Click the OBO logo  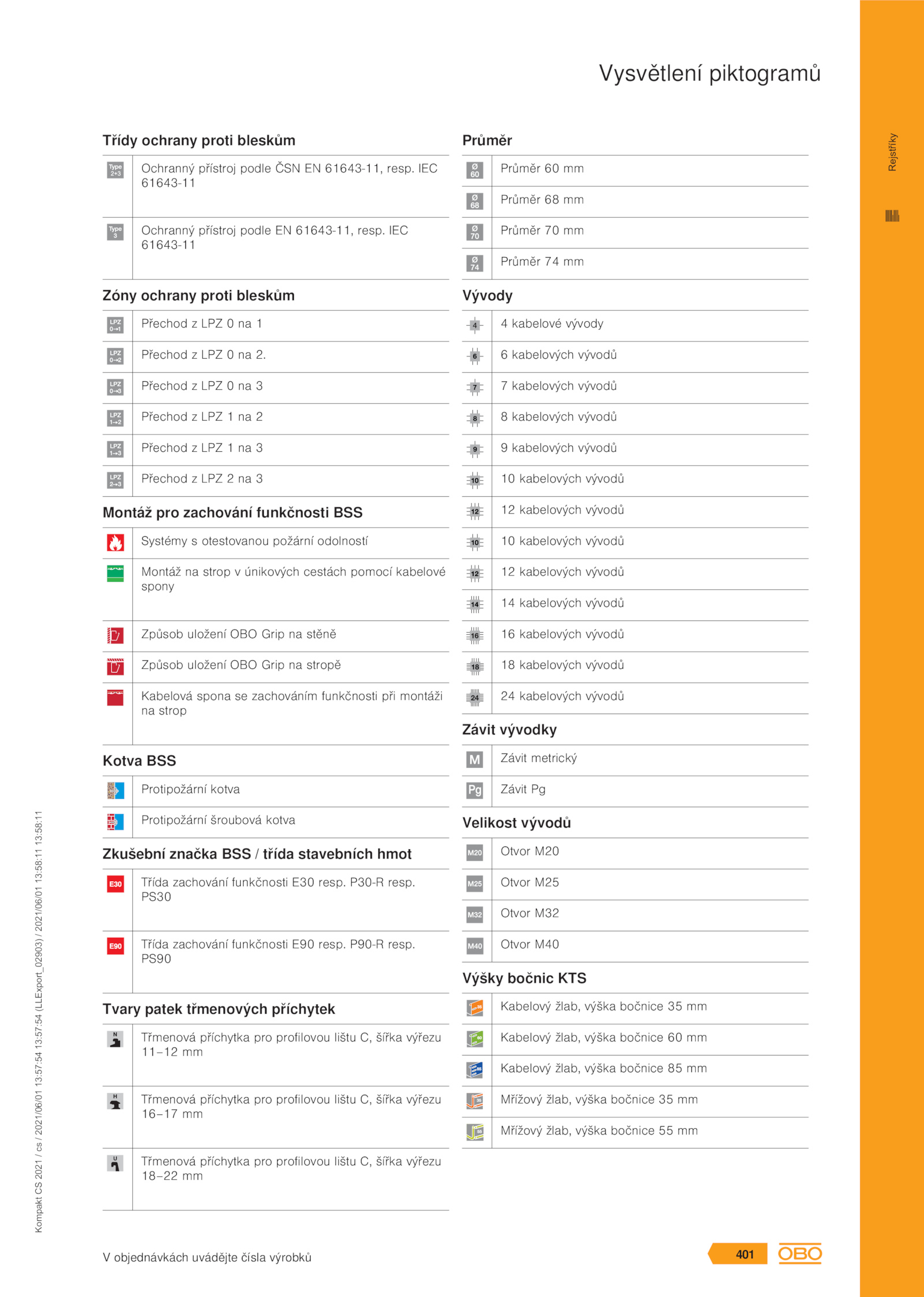coord(800,1253)
